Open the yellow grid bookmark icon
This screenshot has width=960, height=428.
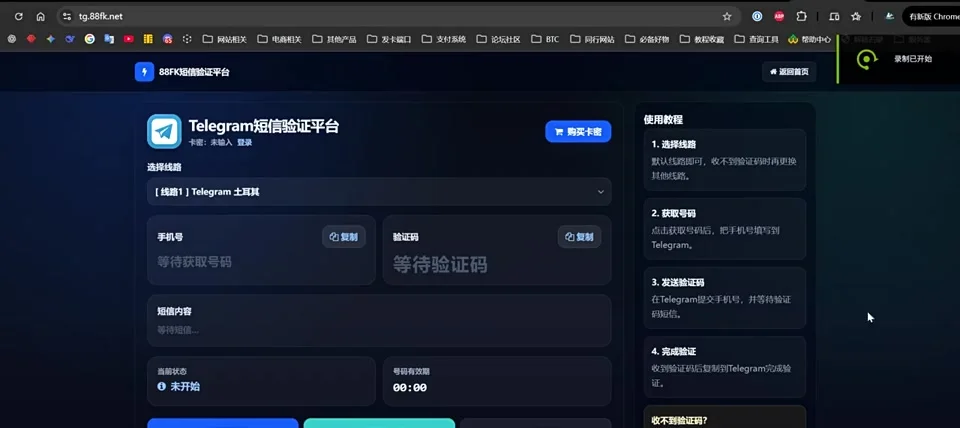pyautogui.click(x=148, y=39)
